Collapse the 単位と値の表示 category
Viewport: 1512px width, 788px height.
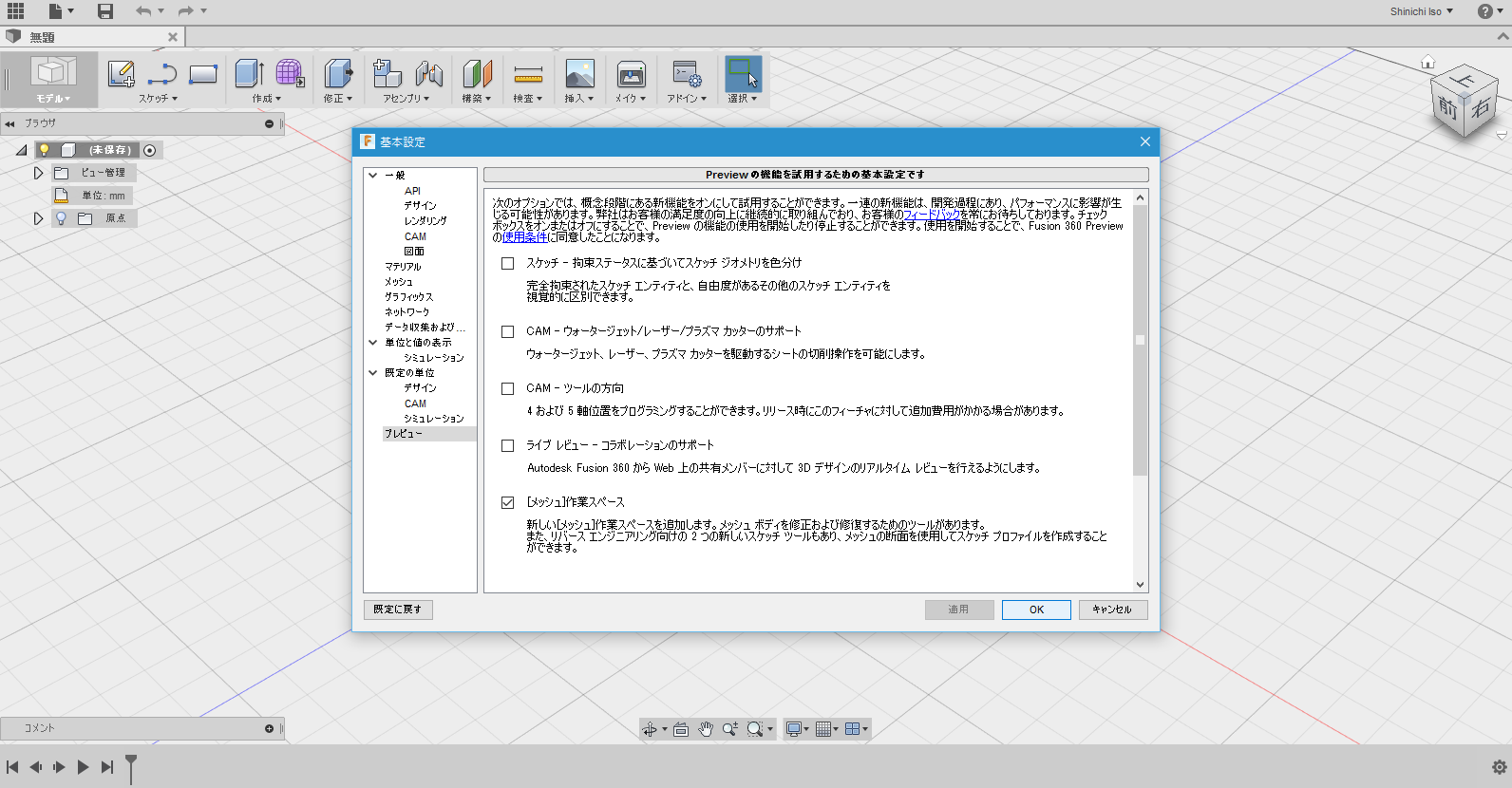click(x=373, y=343)
